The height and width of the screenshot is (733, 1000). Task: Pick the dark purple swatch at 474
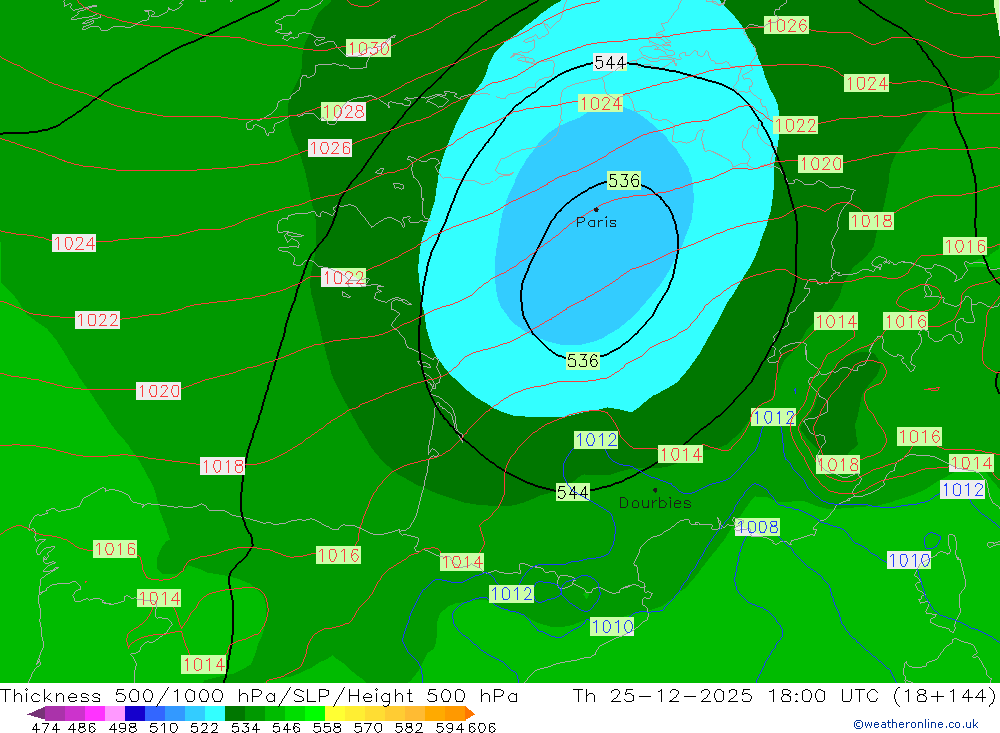pyautogui.click(x=55, y=713)
